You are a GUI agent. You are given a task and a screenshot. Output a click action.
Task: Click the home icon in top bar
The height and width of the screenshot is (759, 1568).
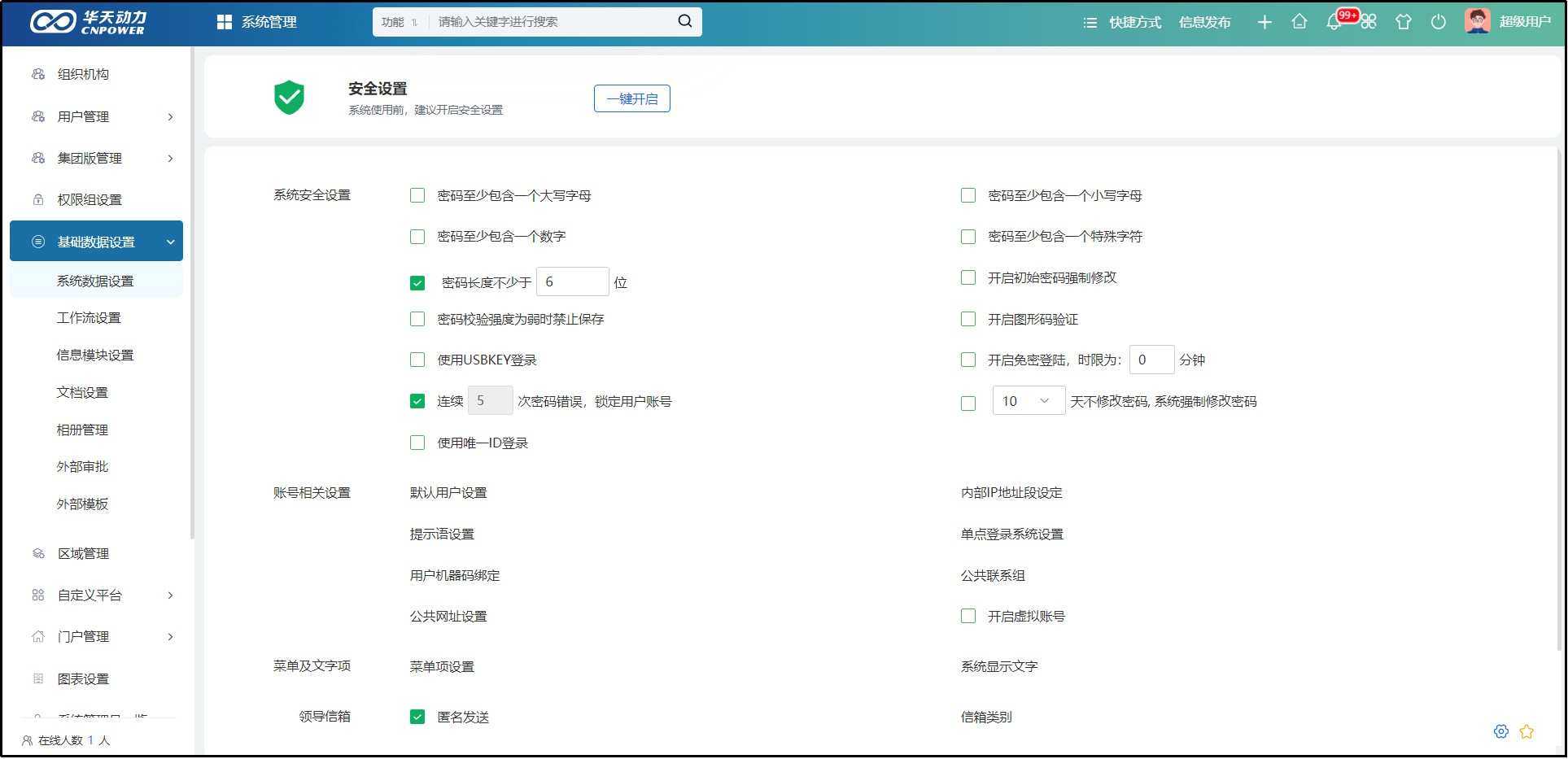point(1299,22)
